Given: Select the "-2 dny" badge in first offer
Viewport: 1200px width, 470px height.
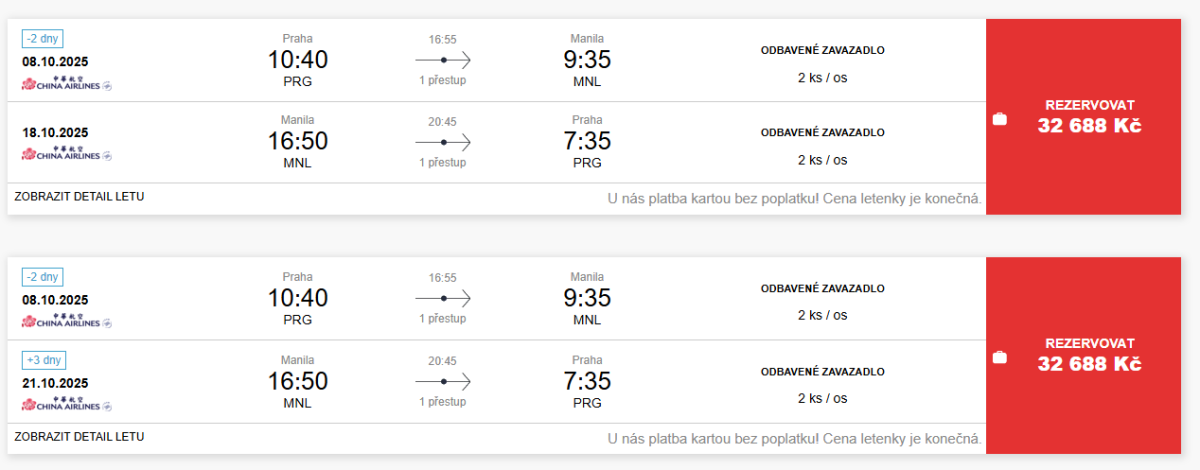Looking at the screenshot, I should [x=43, y=39].
